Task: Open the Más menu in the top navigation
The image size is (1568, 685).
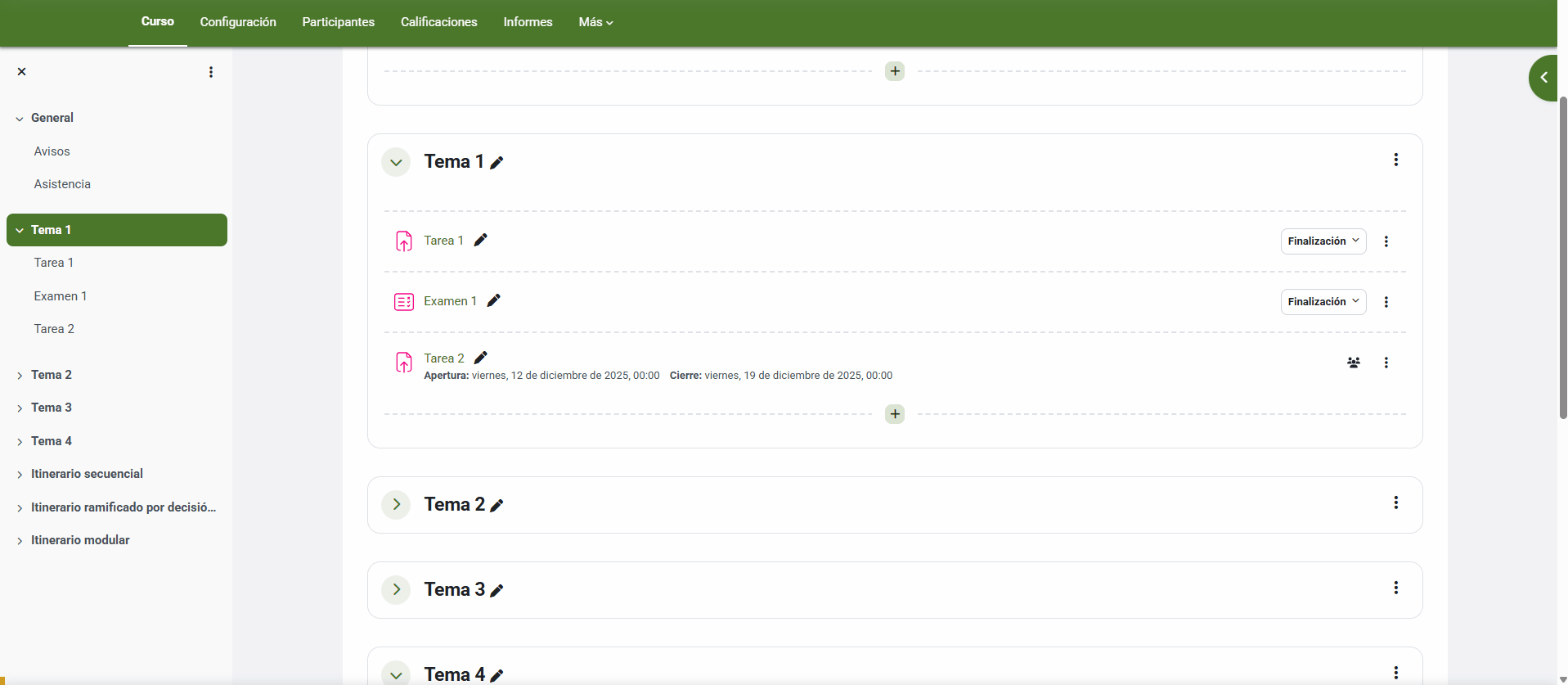Action: (595, 22)
